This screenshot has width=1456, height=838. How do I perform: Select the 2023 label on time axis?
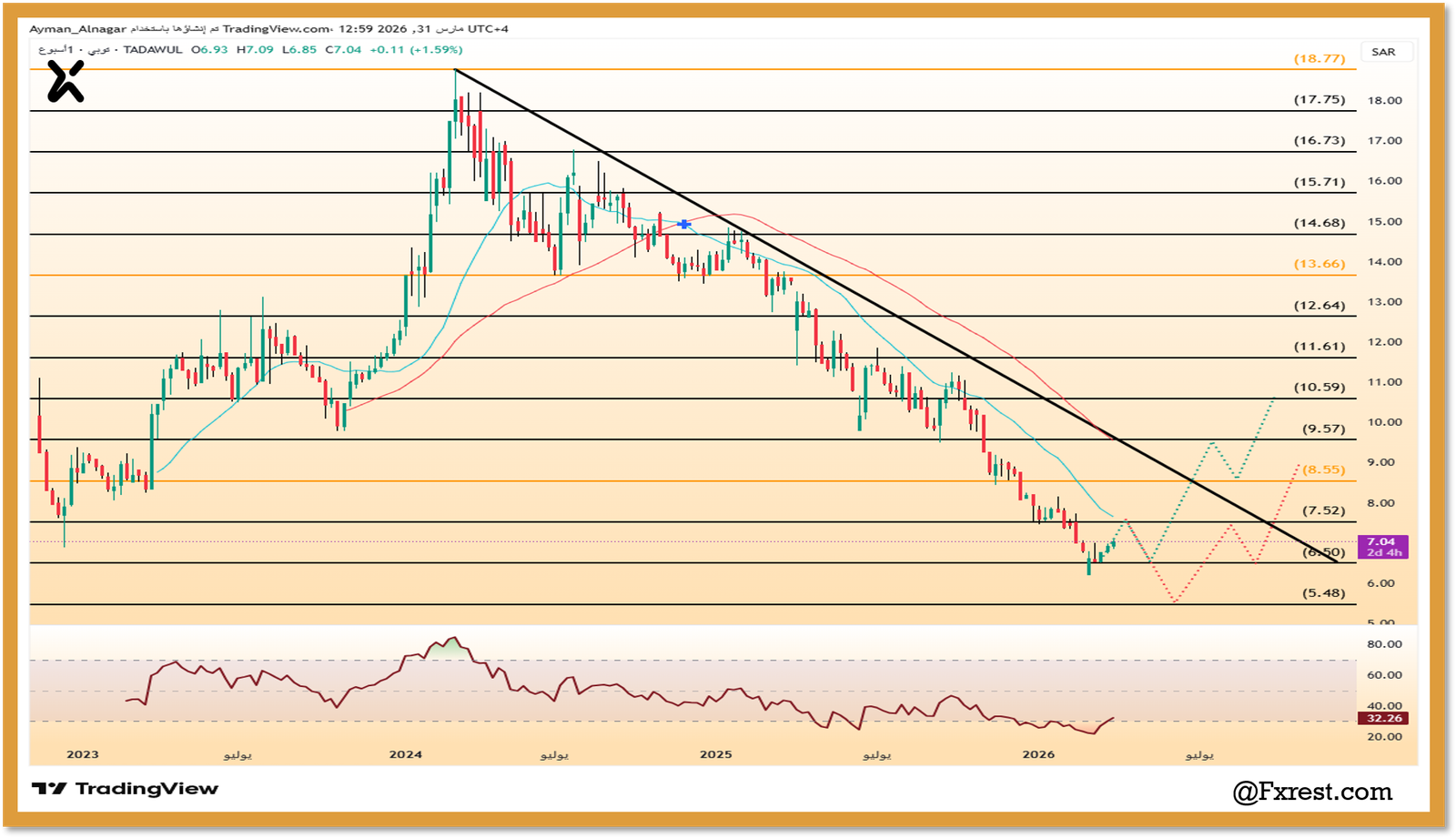(83, 754)
